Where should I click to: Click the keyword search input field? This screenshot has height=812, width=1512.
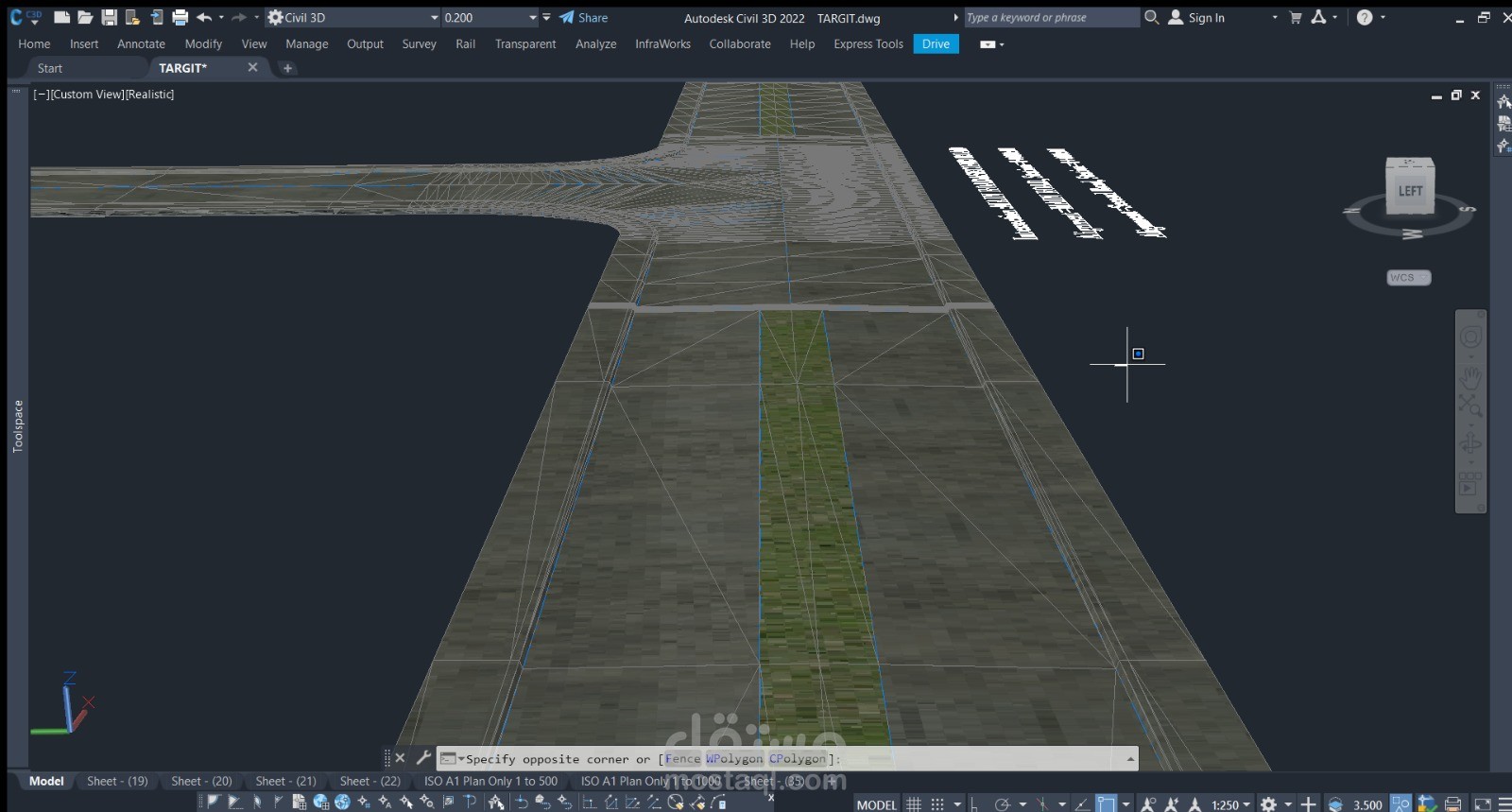pos(1051,17)
